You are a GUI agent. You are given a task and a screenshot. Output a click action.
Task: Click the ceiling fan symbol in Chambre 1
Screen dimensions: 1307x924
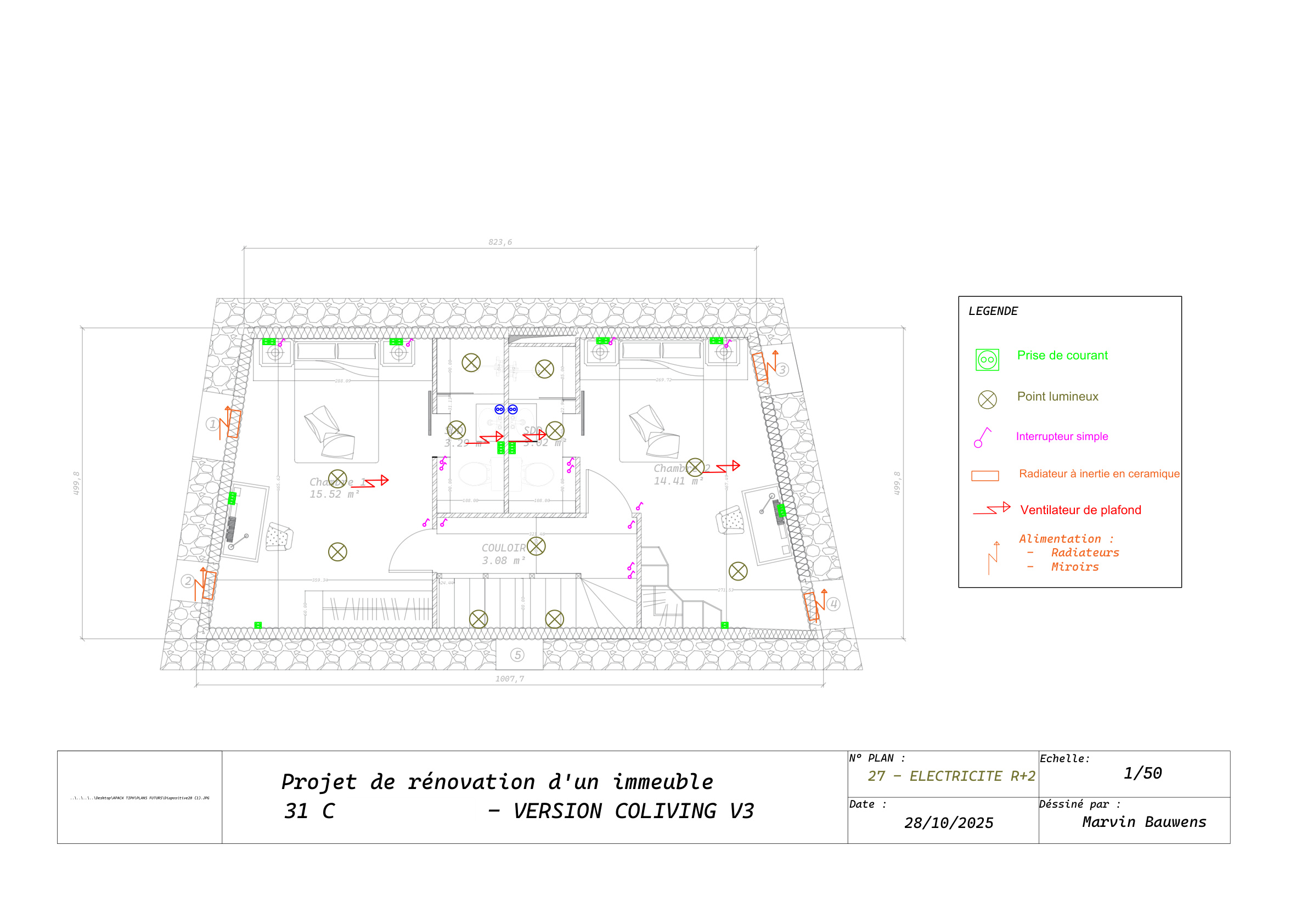[x=377, y=481]
